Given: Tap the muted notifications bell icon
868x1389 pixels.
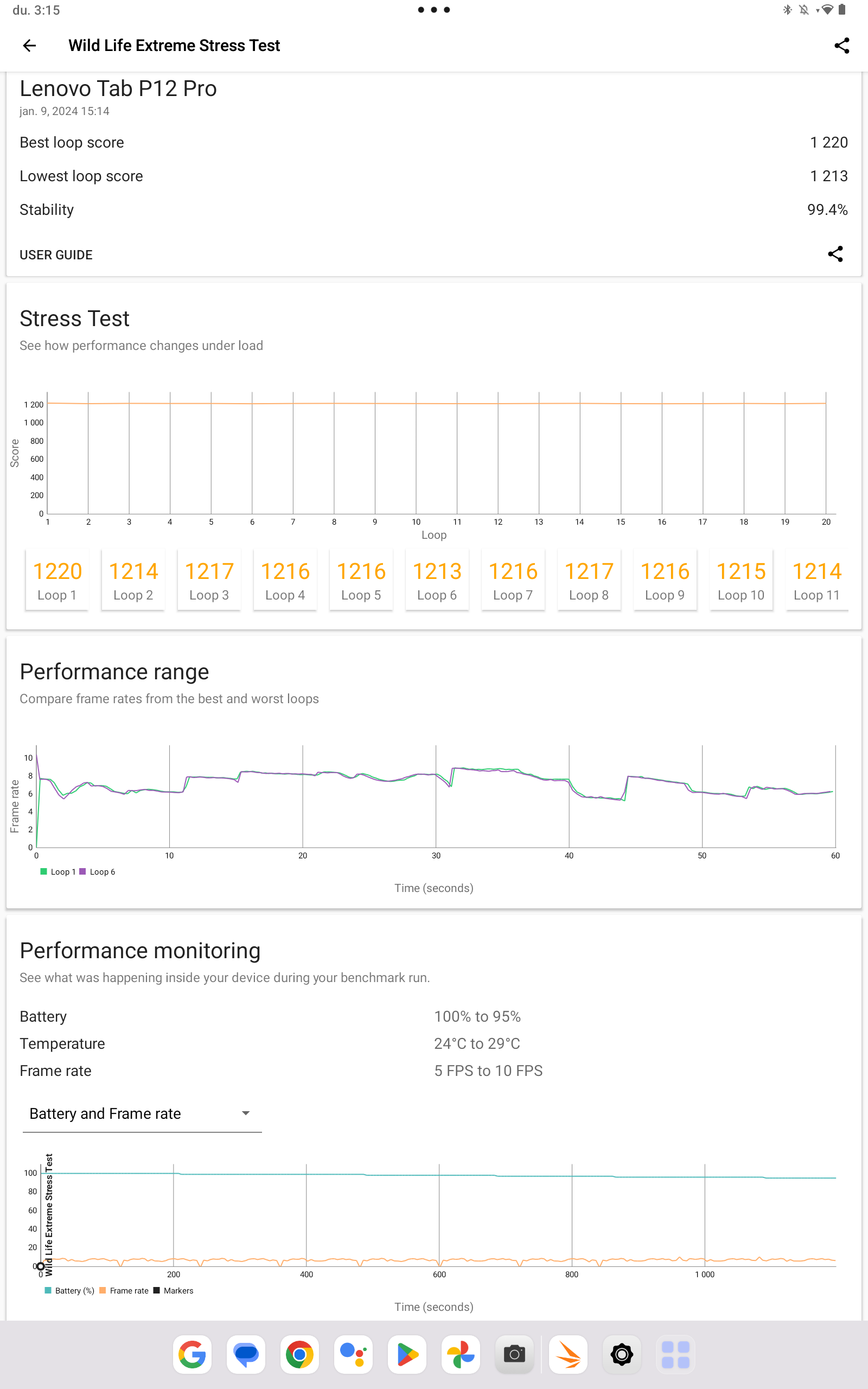Looking at the screenshot, I should point(803,10).
